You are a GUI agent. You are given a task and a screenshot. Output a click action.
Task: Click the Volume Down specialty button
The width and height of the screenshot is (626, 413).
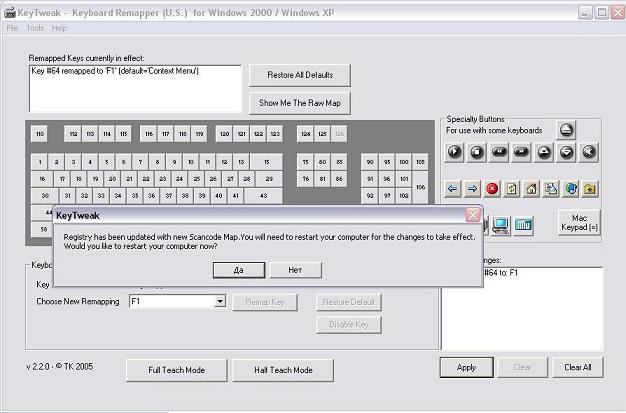(566, 152)
